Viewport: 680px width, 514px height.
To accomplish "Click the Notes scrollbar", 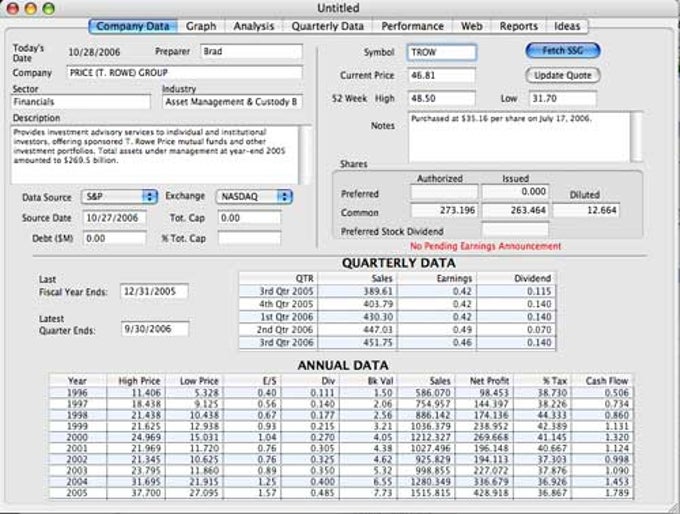I will (636, 137).
